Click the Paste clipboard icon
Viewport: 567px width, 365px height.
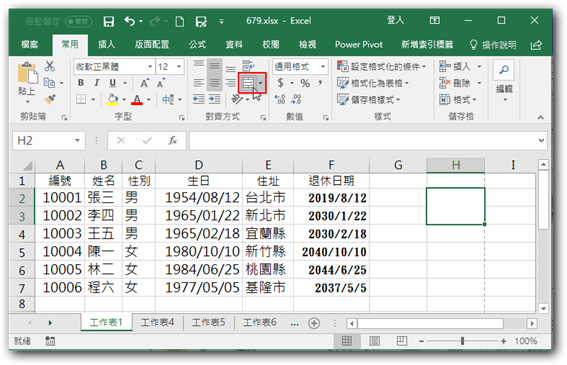27,72
